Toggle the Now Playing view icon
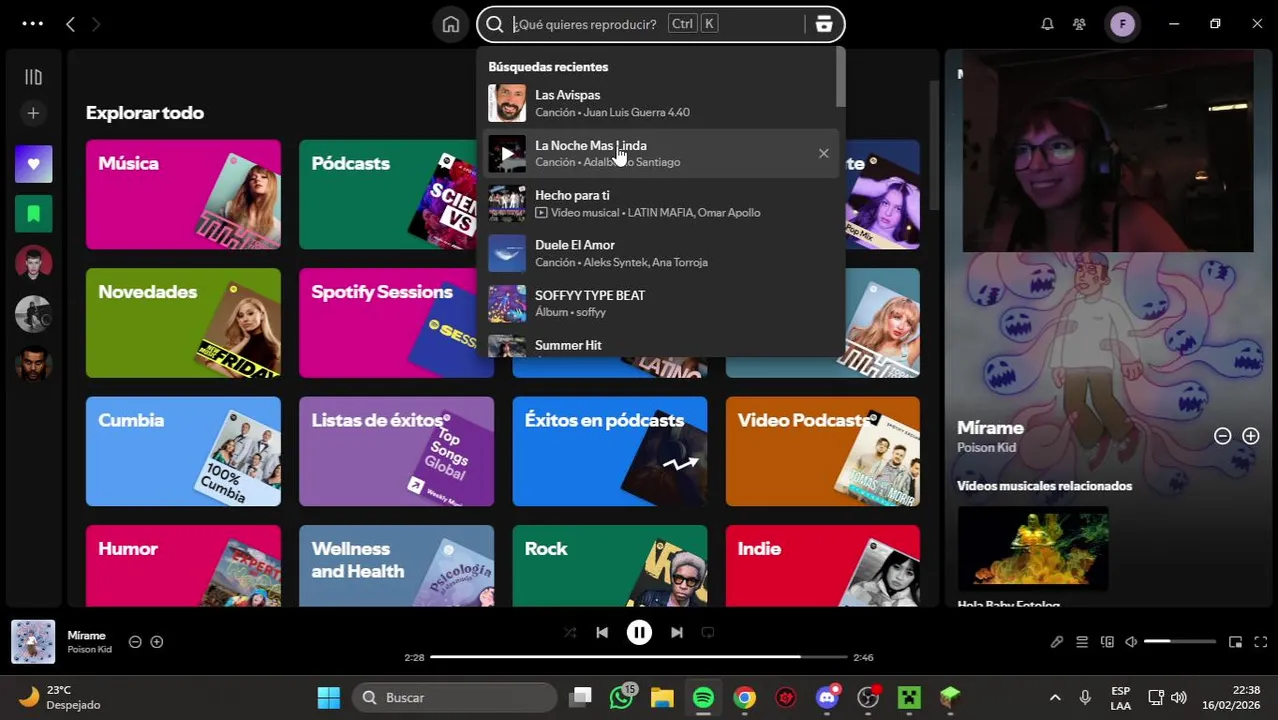The height and width of the screenshot is (720, 1278). [x=1107, y=642]
